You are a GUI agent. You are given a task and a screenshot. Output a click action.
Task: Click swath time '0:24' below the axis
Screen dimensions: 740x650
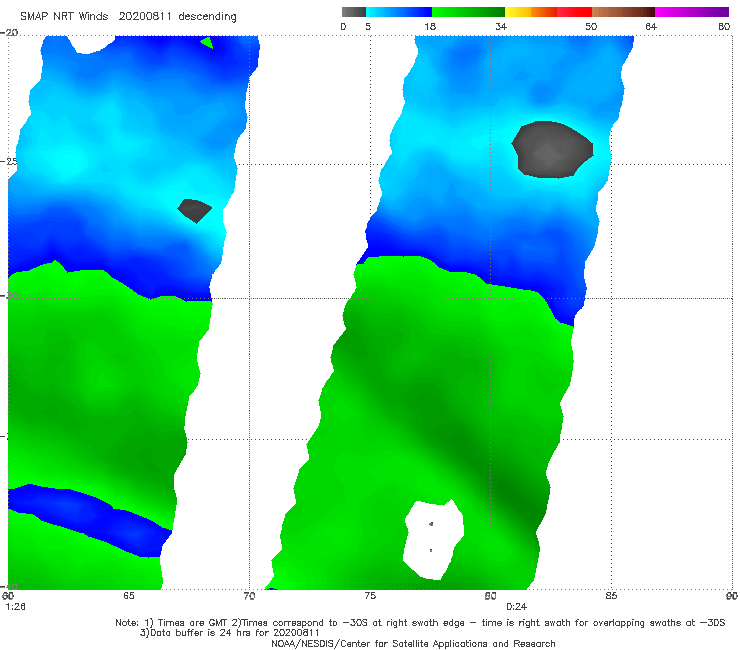(516, 606)
